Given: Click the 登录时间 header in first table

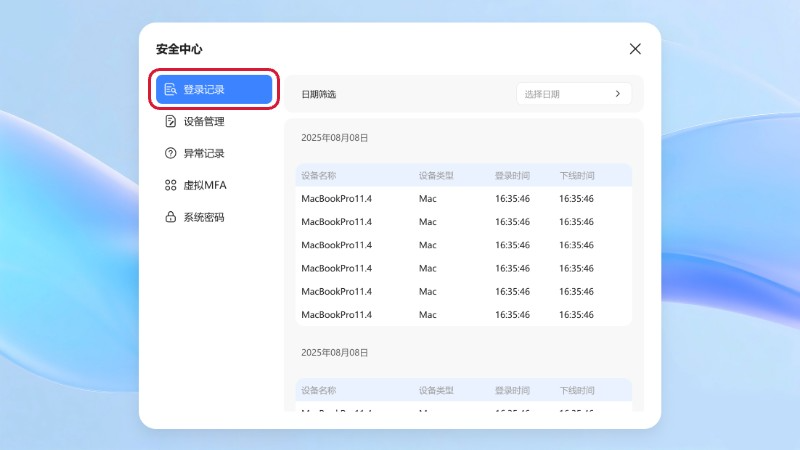Looking at the screenshot, I should 512,175.
